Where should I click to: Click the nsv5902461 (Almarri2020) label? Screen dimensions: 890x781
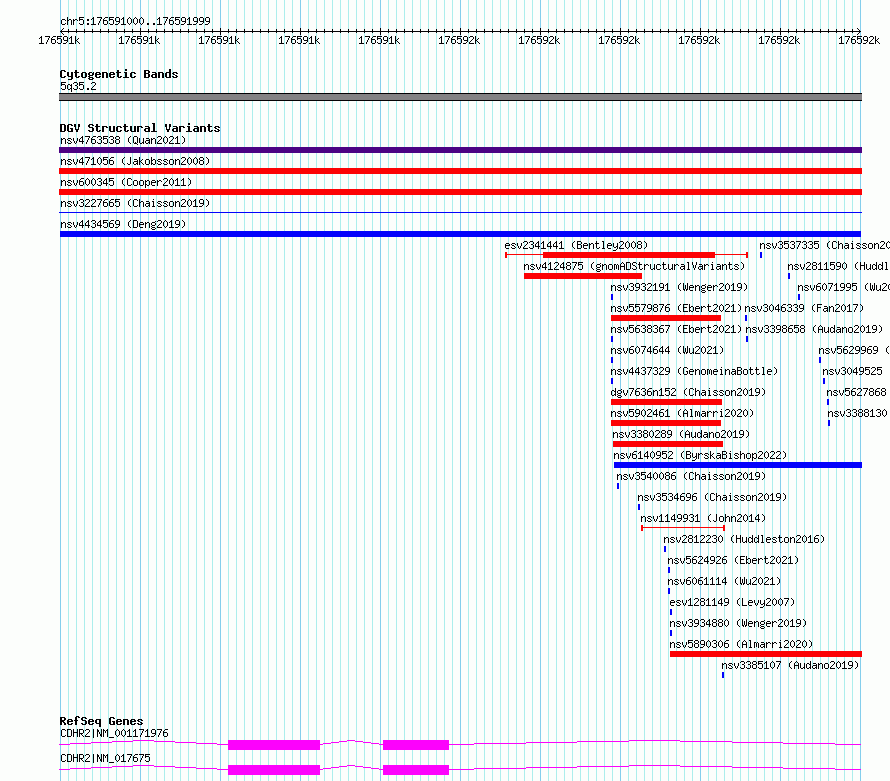click(x=682, y=413)
